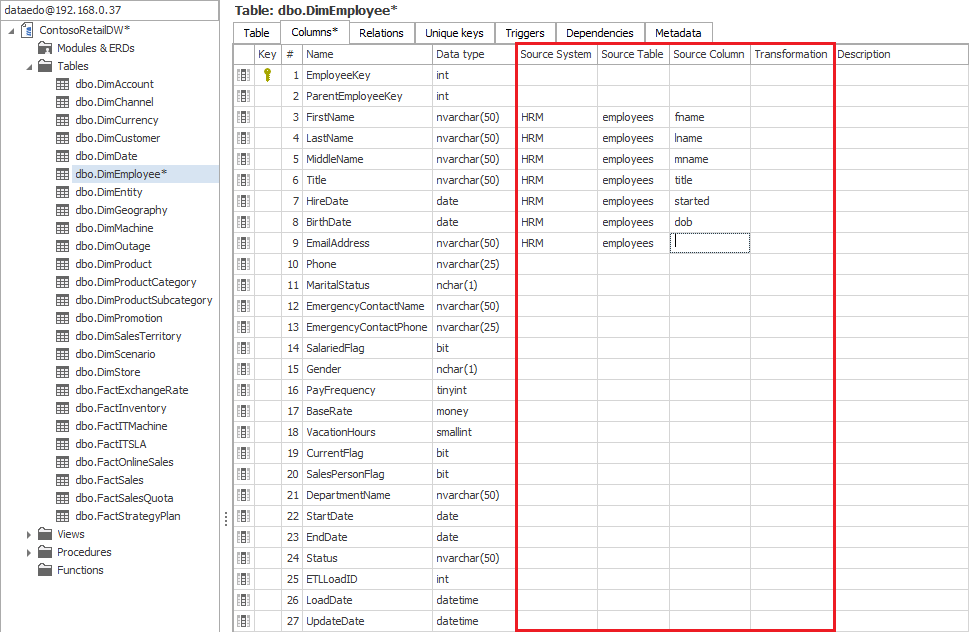969x632 pixels.
Task: Click the row icon beside UpdateDate column
Action: 243,621
